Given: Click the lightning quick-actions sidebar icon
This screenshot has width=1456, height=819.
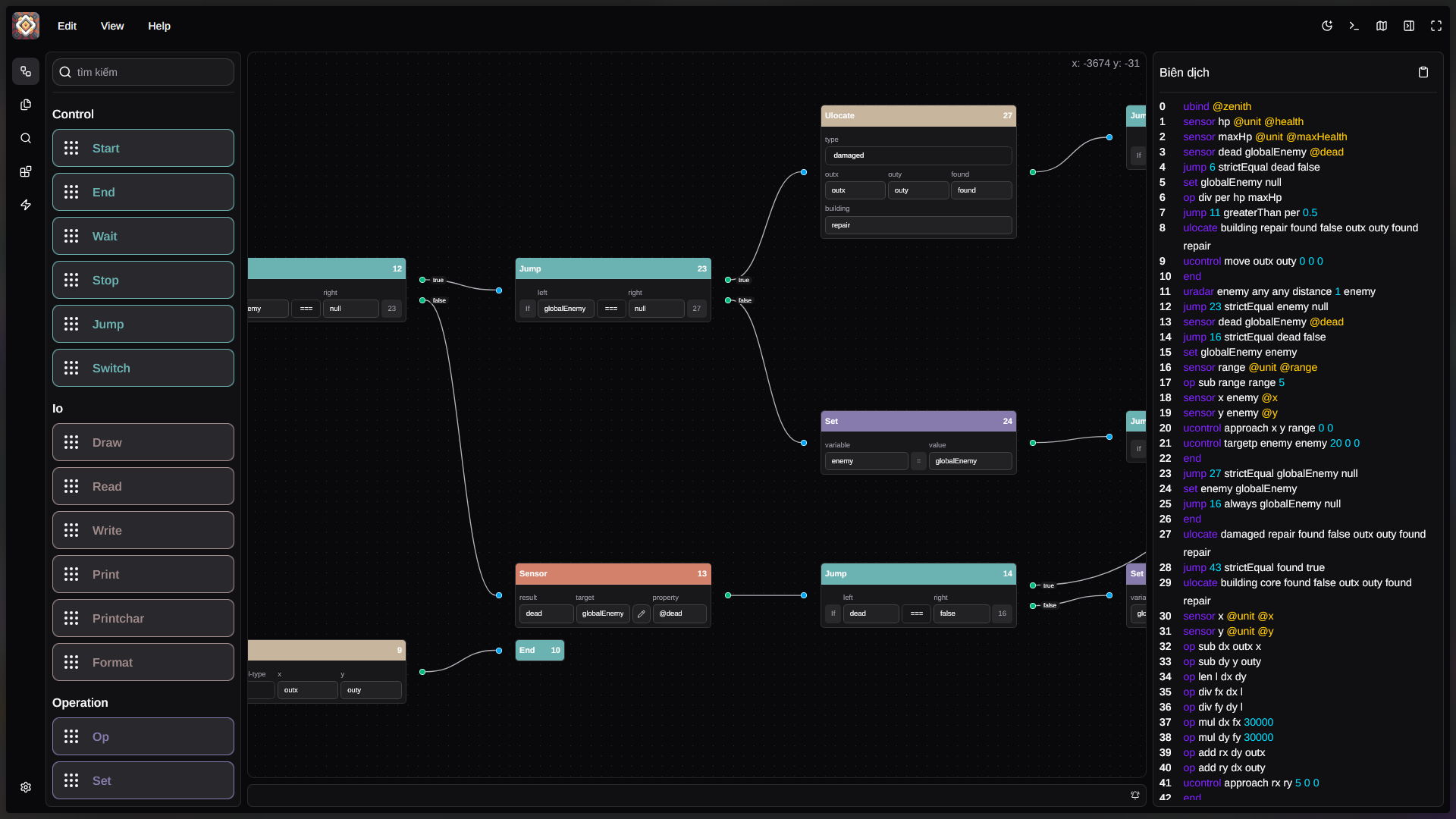Looking at the screenshot, I should (x=25, y=205).
